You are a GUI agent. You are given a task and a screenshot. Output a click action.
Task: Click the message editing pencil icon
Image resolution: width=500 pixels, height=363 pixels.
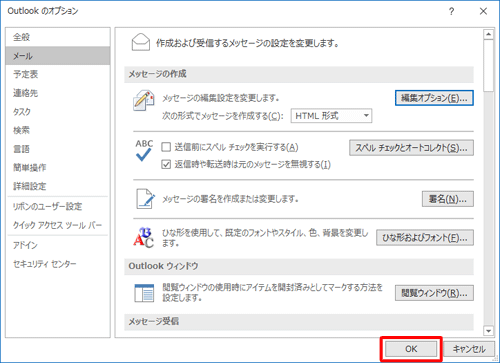point(144,100)
